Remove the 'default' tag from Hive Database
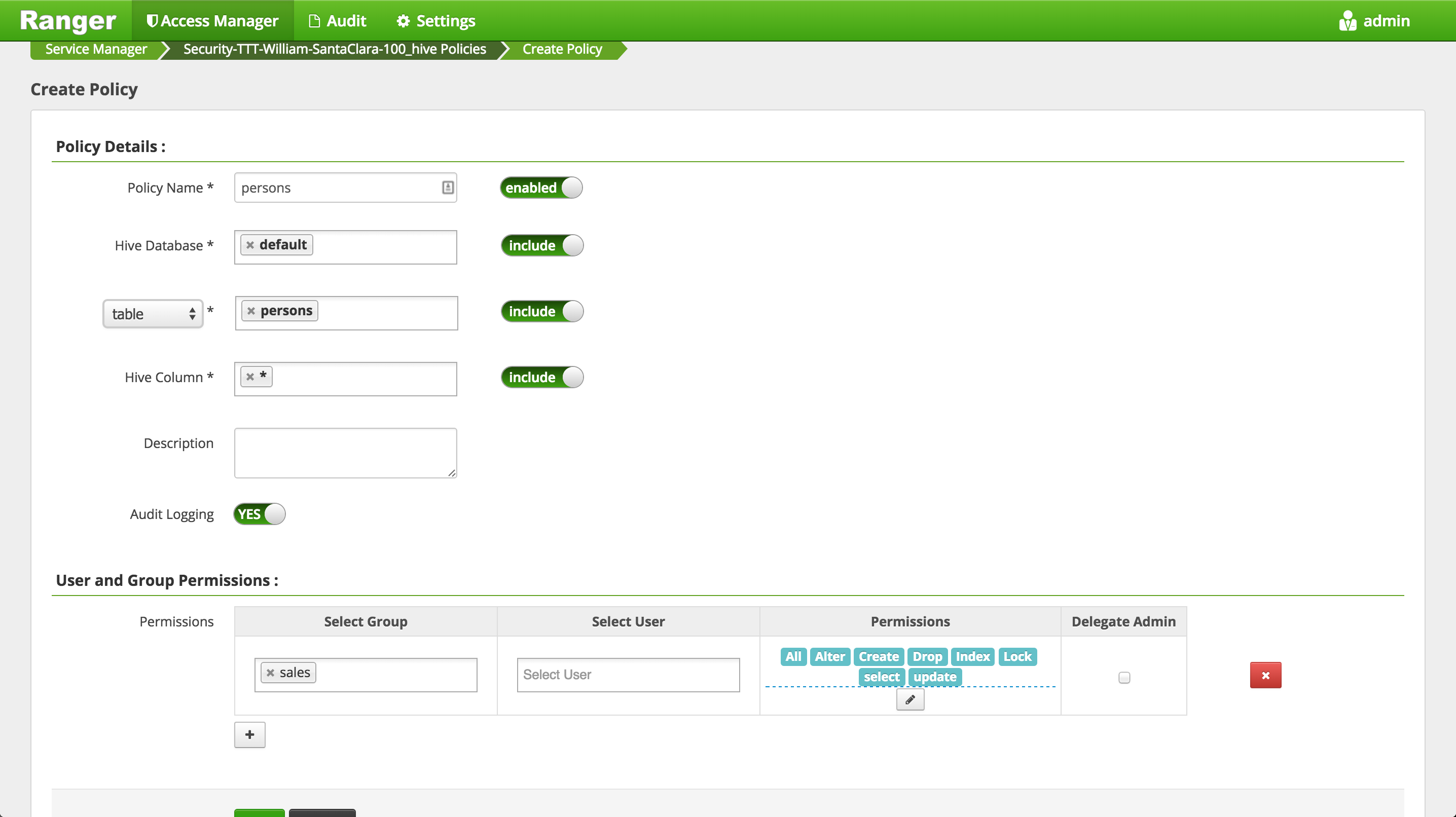Image resolution: width=1456 pixels, height=817 pixels. [250, 245]
